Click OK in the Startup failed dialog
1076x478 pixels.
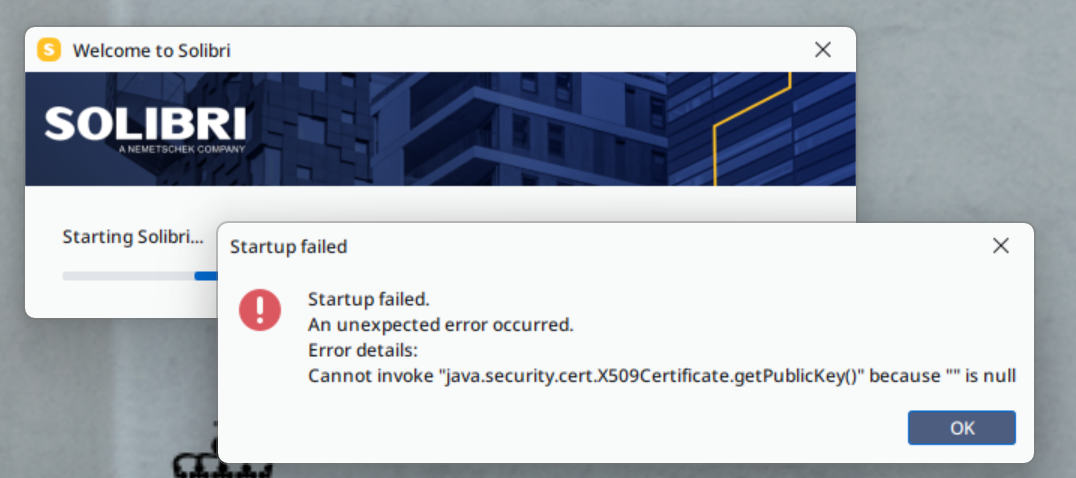(x=961, y=428)
